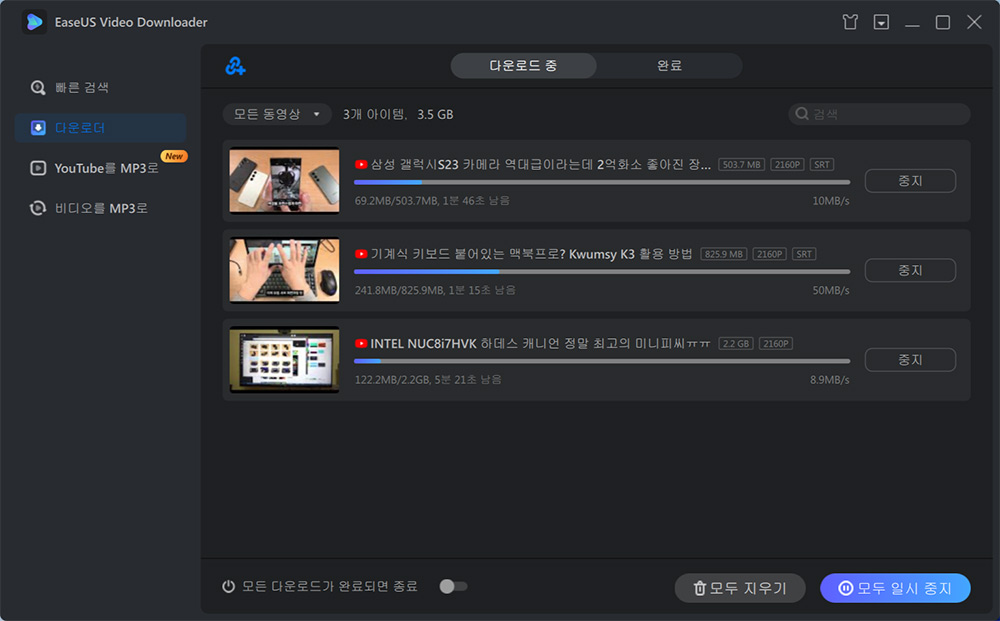Click 모두 지우기 (delete all) button
This screenshot has height=621, width=1000.
point(740,588)
